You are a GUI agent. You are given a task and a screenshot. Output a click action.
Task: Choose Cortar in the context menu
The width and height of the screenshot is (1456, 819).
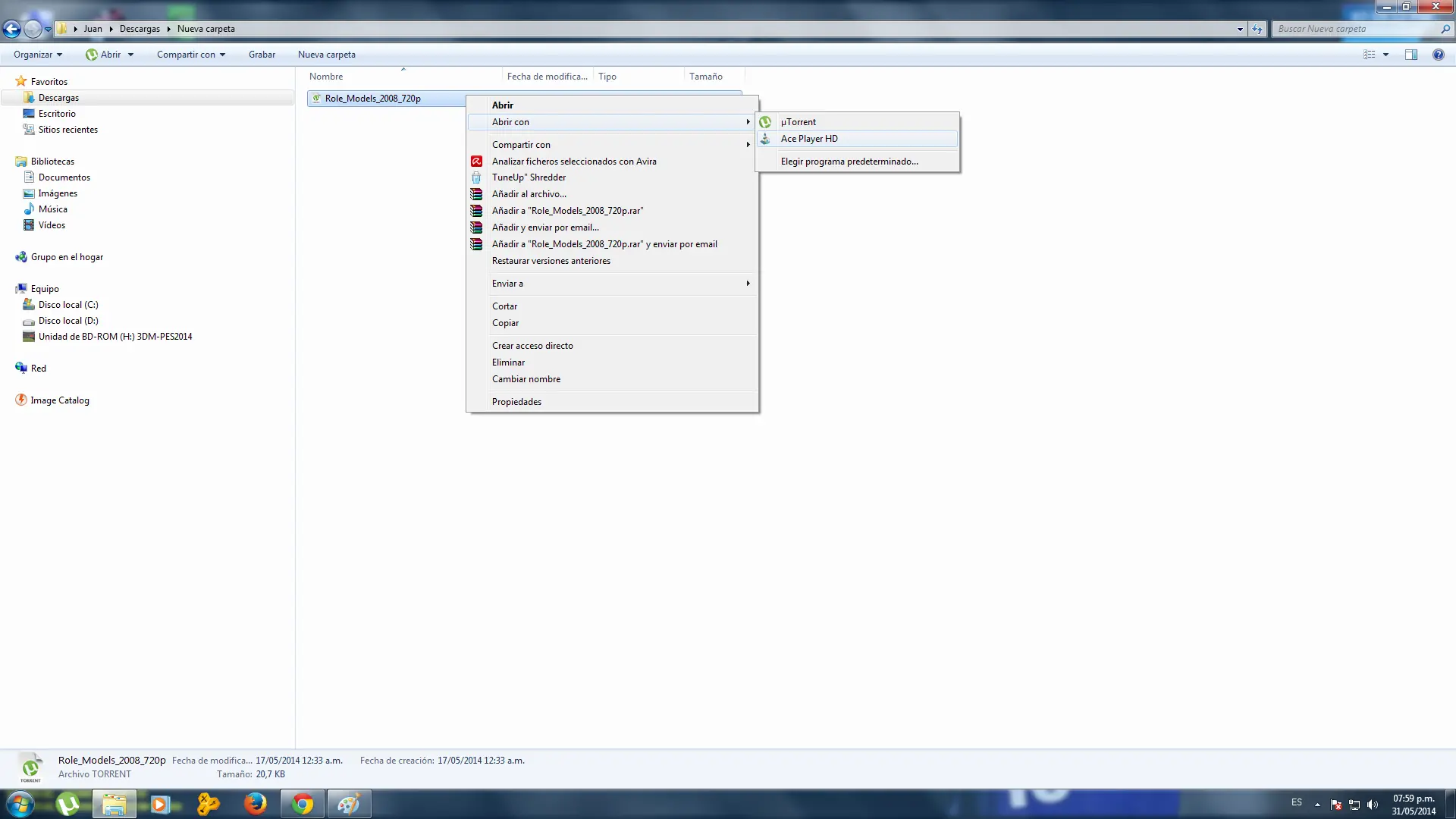point(613,306)
